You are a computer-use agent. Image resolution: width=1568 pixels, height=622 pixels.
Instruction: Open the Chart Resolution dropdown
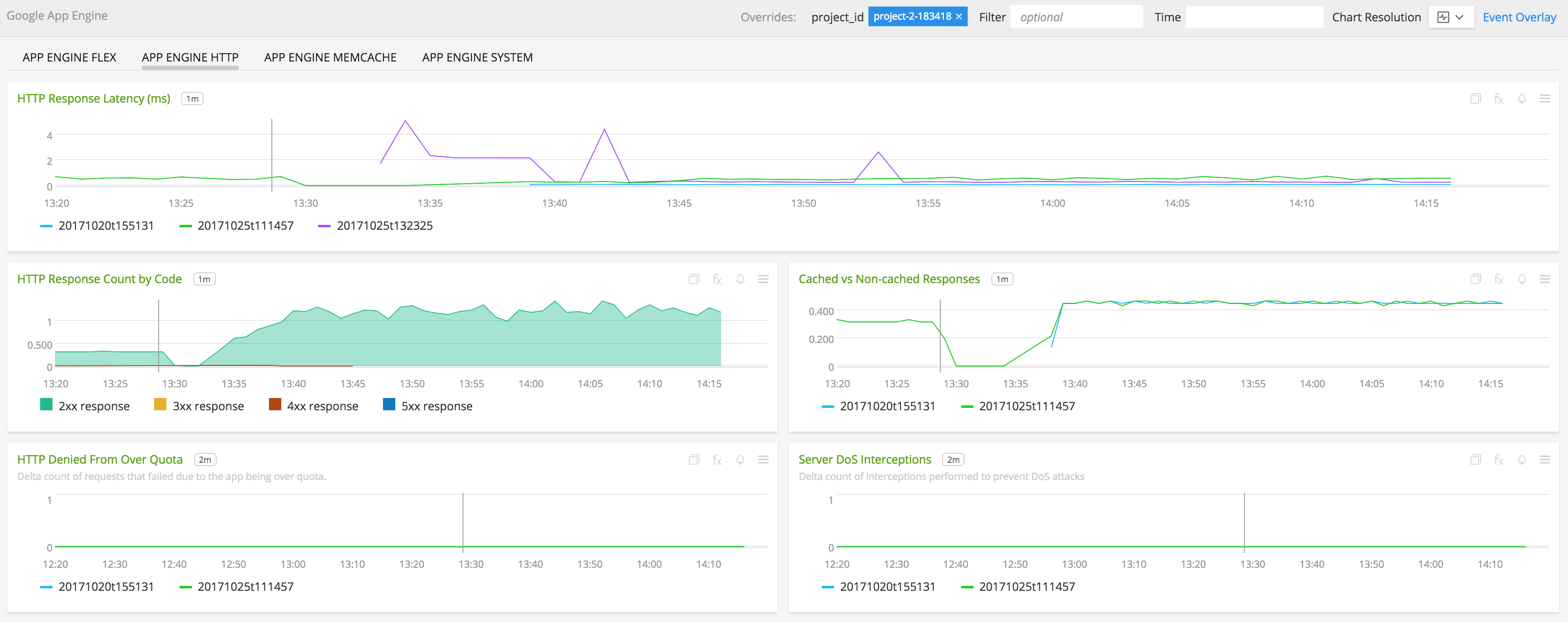click(x=1450, y=17)
